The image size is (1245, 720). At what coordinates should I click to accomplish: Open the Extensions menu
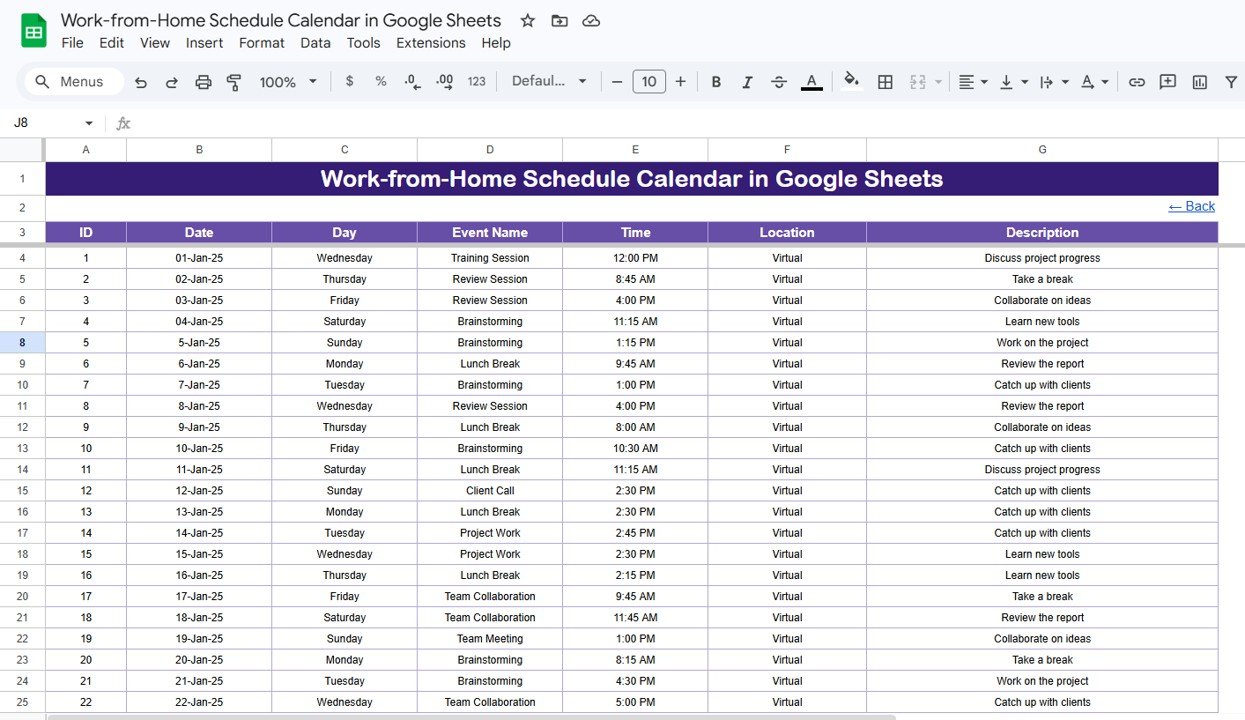click(430, 43)
